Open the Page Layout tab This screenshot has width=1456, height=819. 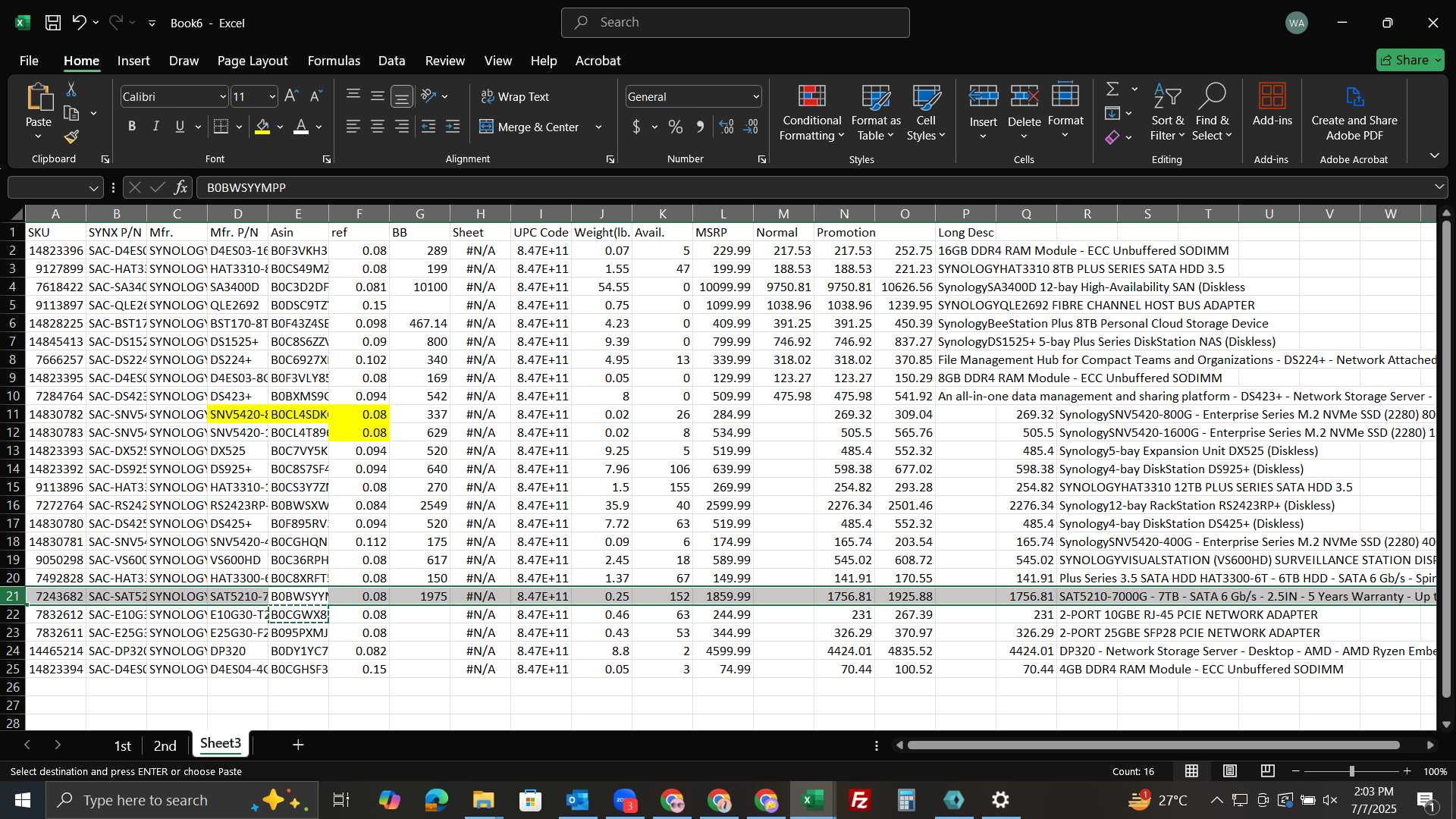[x=253, y=61]
